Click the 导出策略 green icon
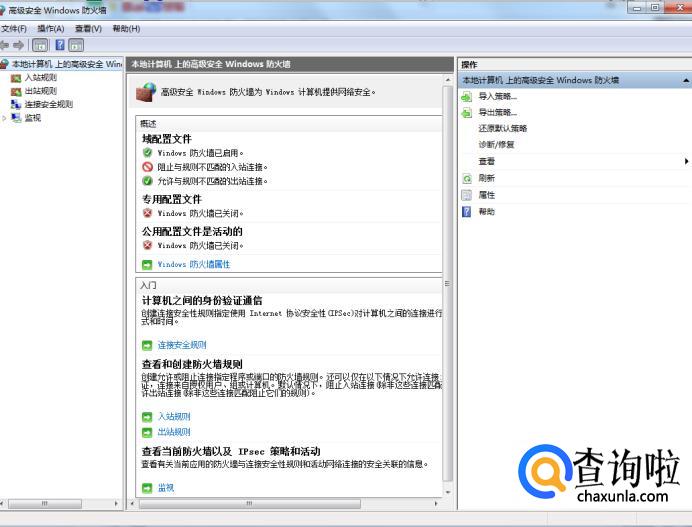 point(466,113)
